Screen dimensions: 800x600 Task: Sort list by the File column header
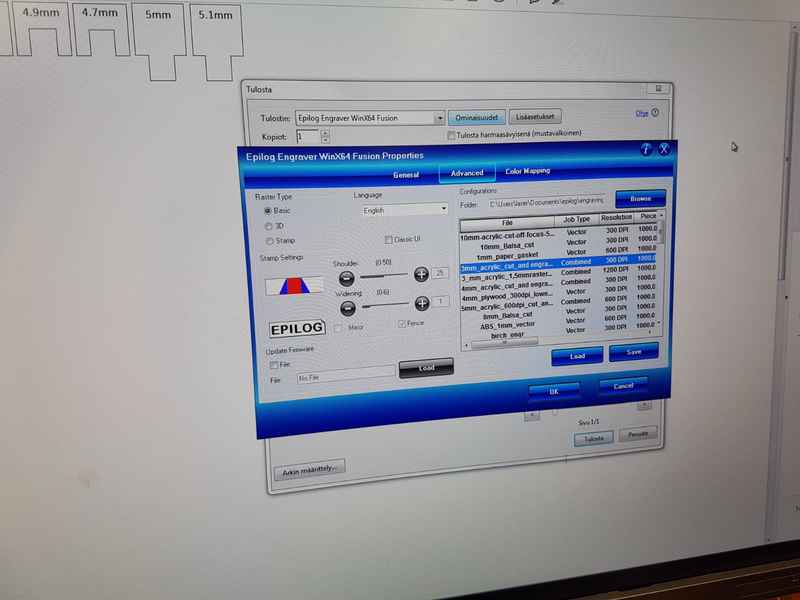[x=507, y=223]
